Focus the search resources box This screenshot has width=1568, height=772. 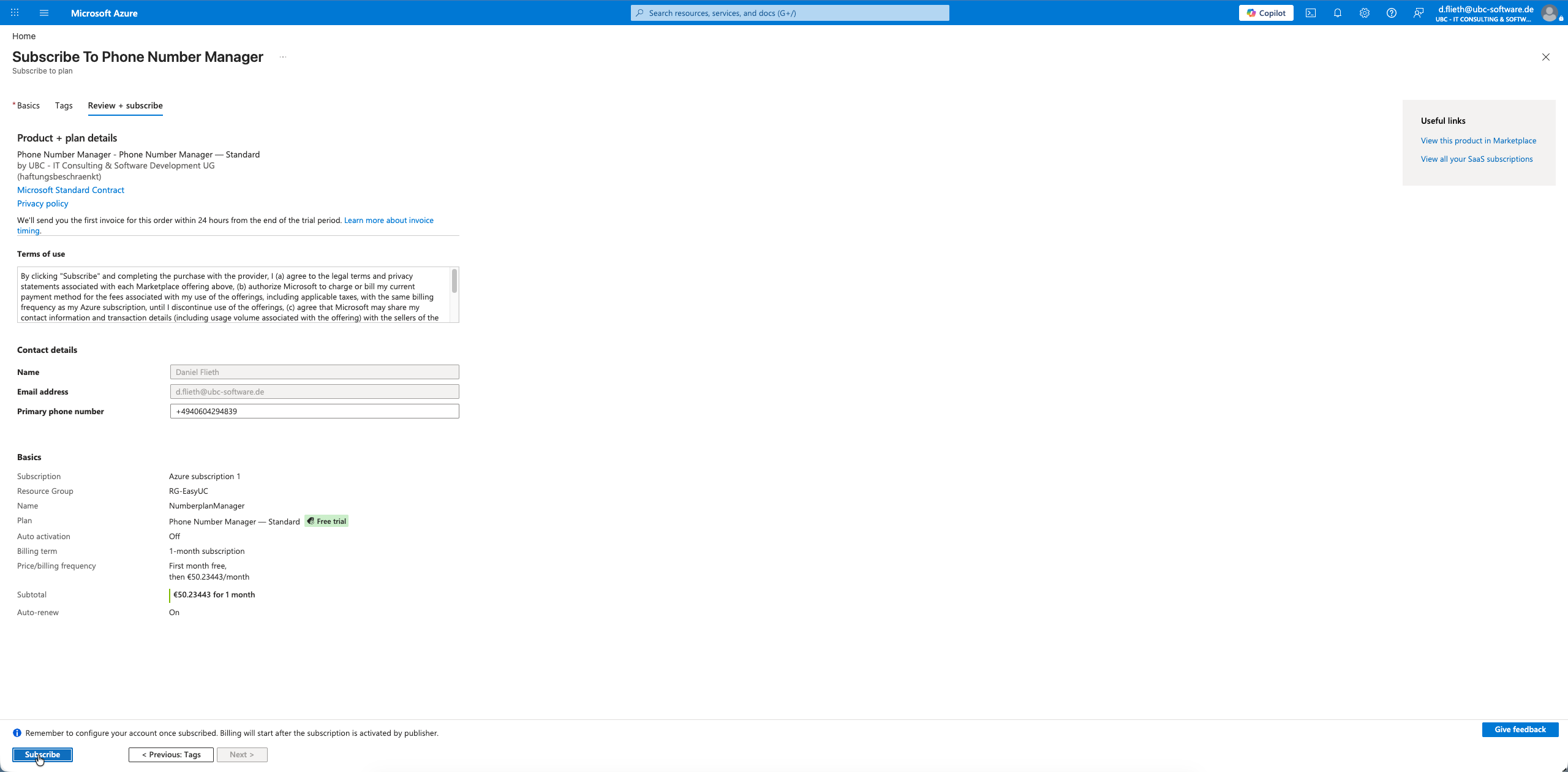(x=790, y=13)
